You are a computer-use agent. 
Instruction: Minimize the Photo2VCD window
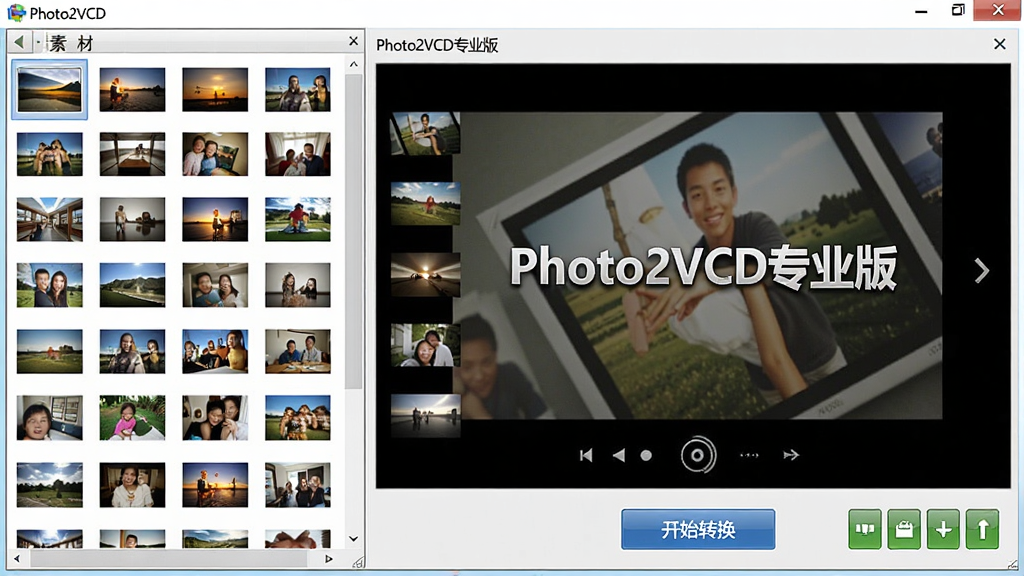(921, 11)
